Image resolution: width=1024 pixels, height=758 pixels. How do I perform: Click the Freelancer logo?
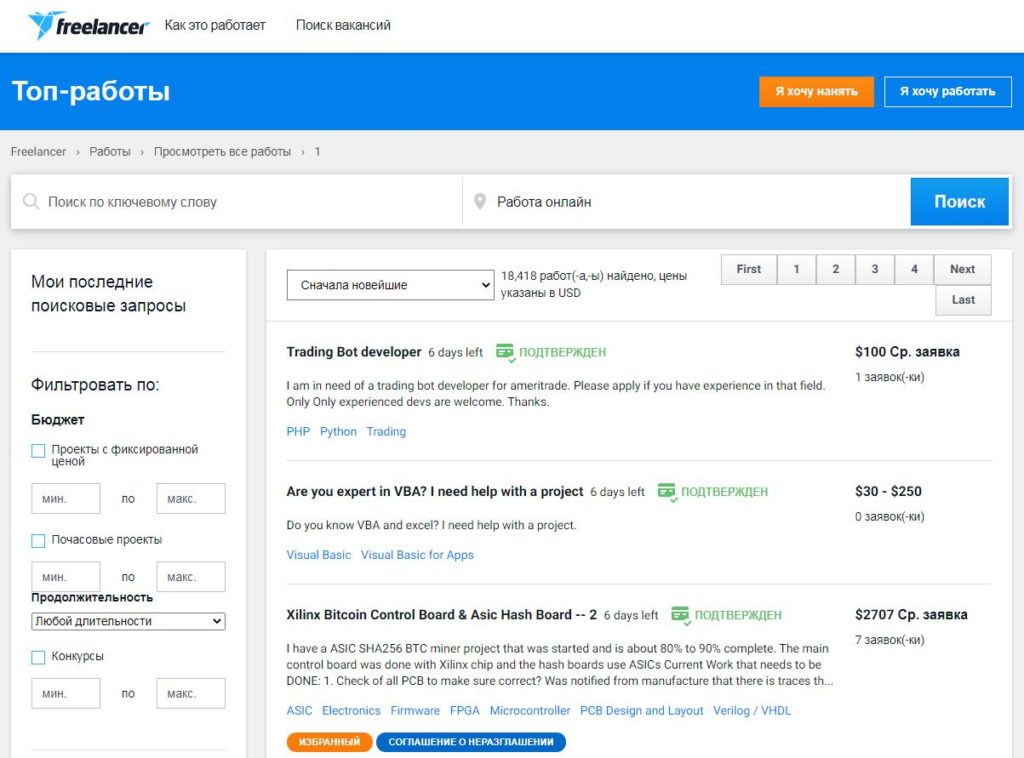(x=89, y=25)
